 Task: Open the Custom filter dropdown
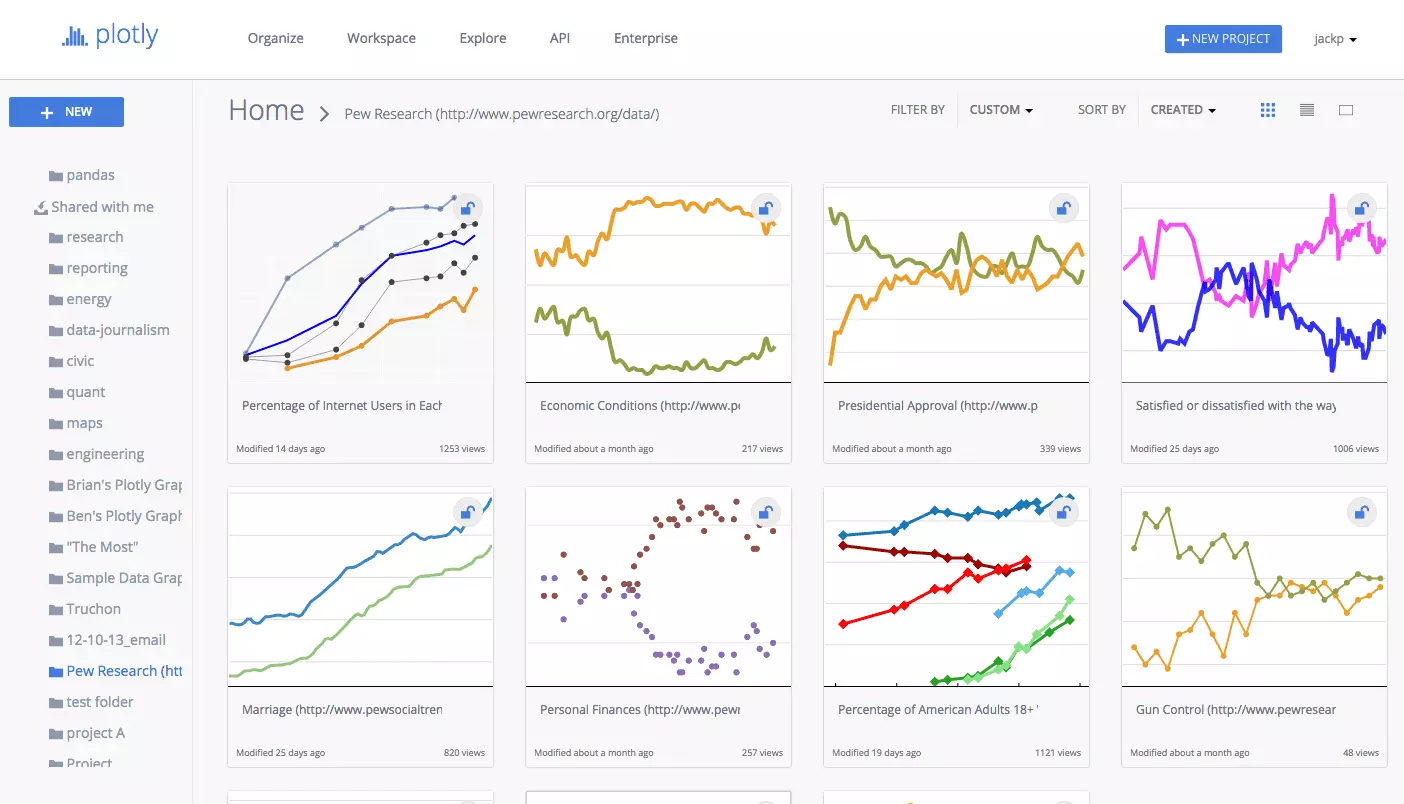pyautogui.click(x=1001, y=110)
